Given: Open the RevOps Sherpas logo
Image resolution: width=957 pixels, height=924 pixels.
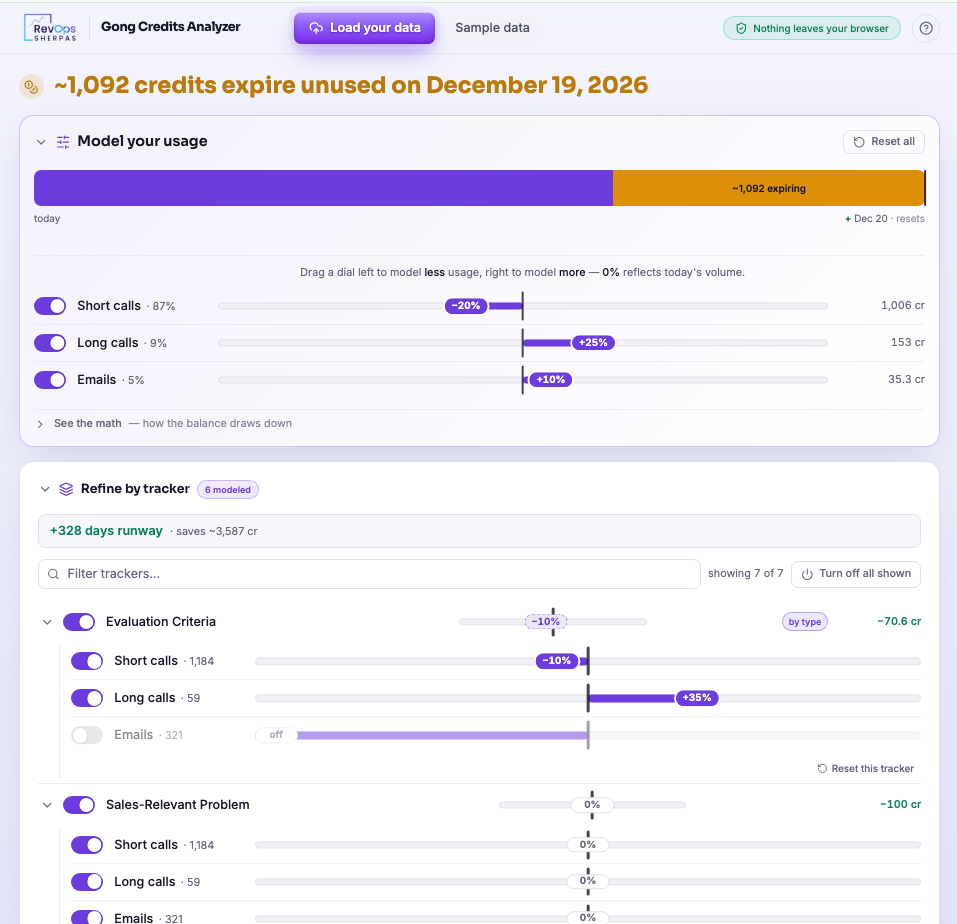Looking at the screenshot, I should 50,27.
